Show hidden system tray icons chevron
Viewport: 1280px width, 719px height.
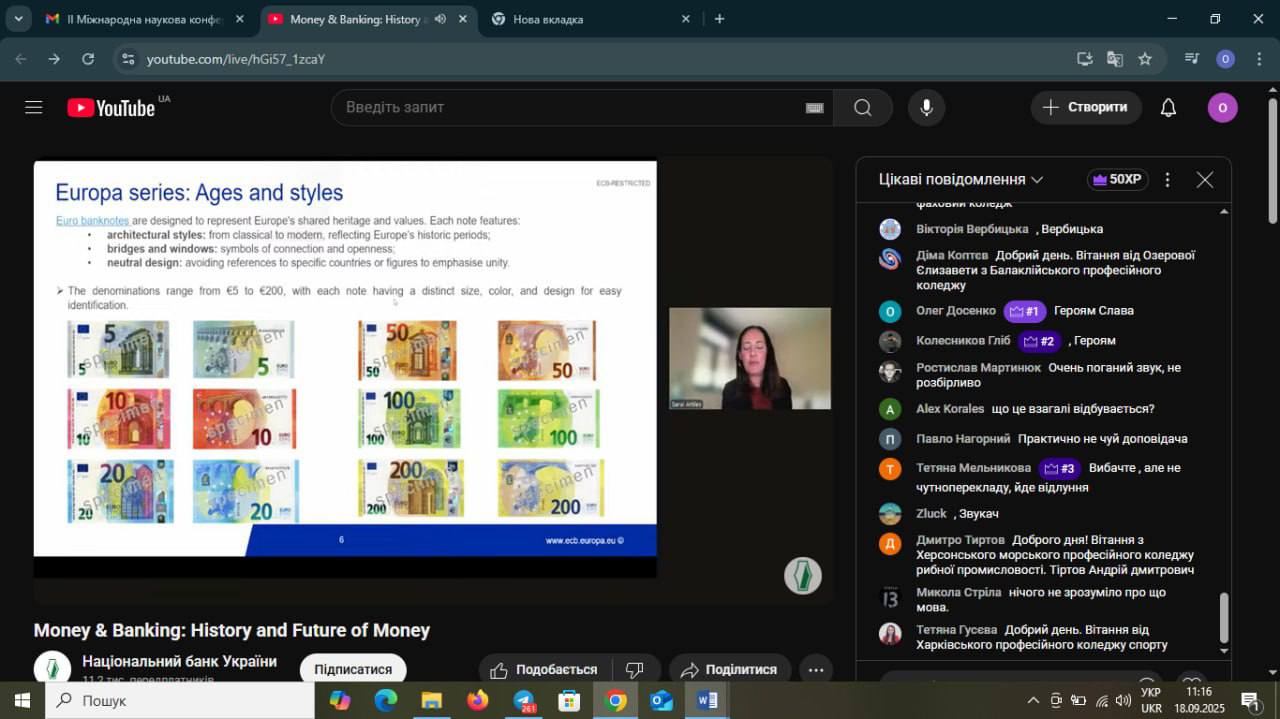(x=1033, y=700)
